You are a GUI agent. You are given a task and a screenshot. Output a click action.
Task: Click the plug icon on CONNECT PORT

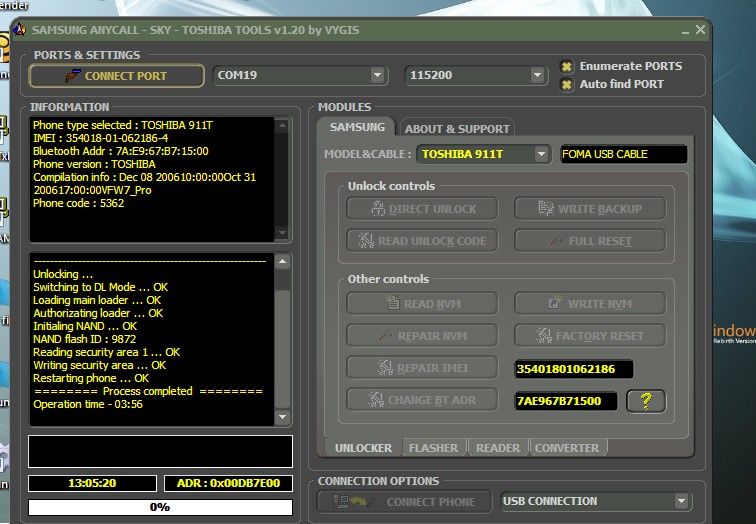(x=73, y=76)
